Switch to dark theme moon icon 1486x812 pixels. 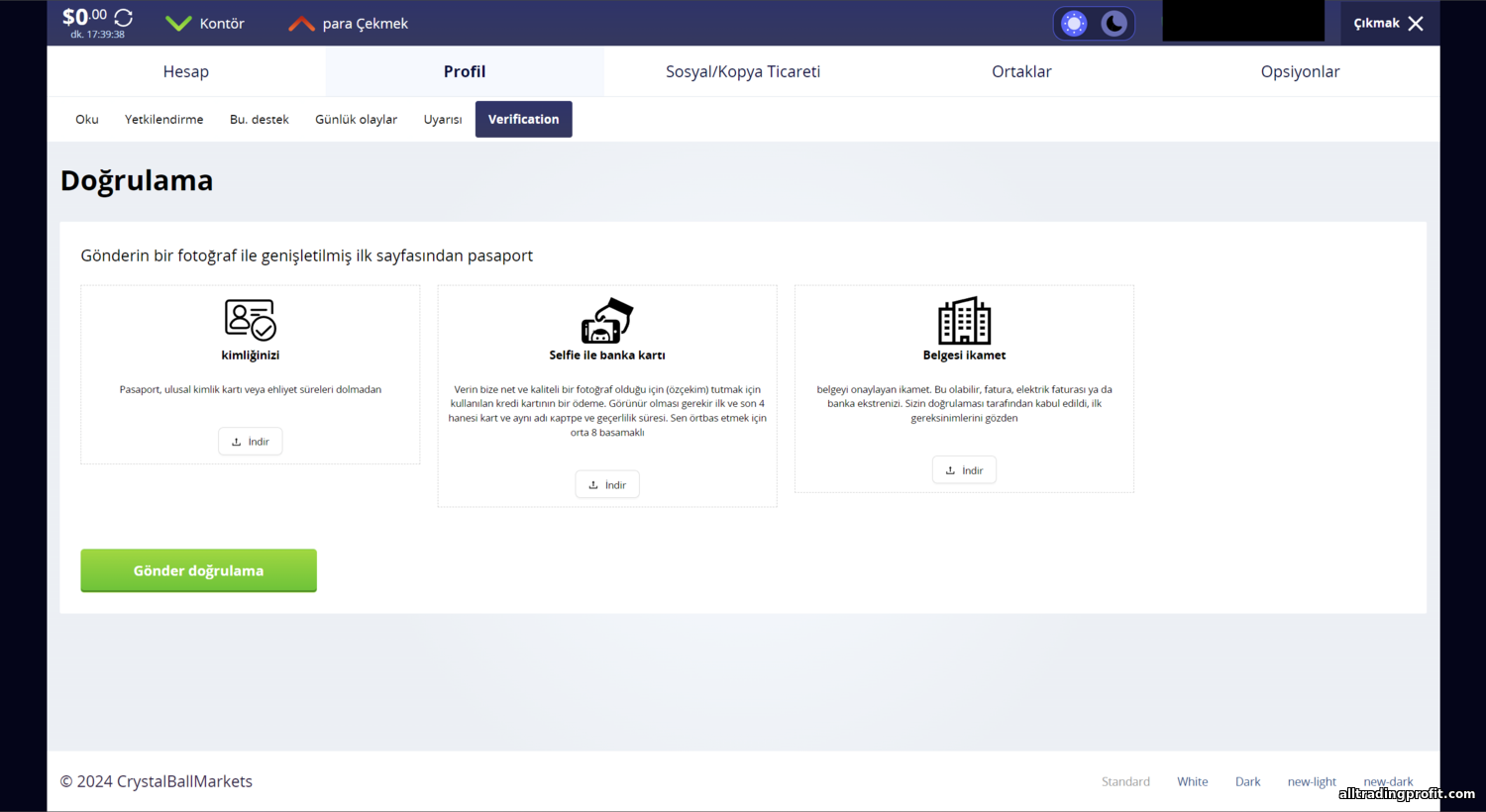click(x=1114, y=24)
